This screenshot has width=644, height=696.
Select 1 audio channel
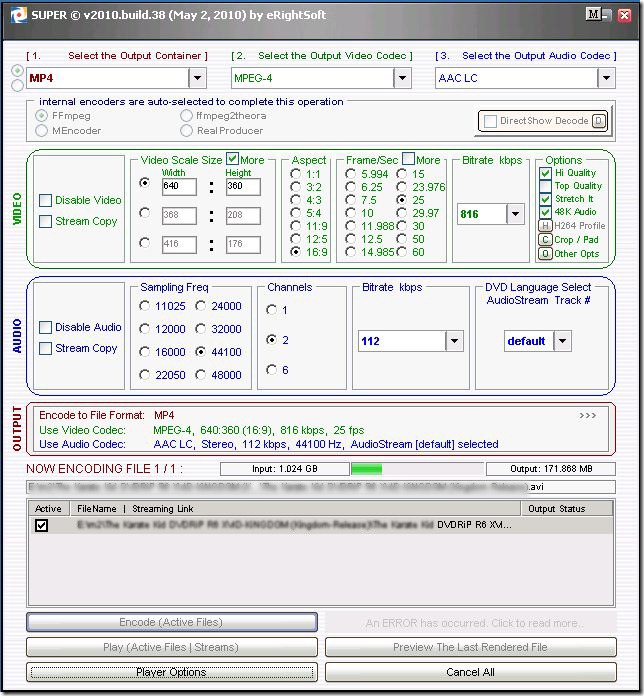pyautogui.click(x=271, y=310)
